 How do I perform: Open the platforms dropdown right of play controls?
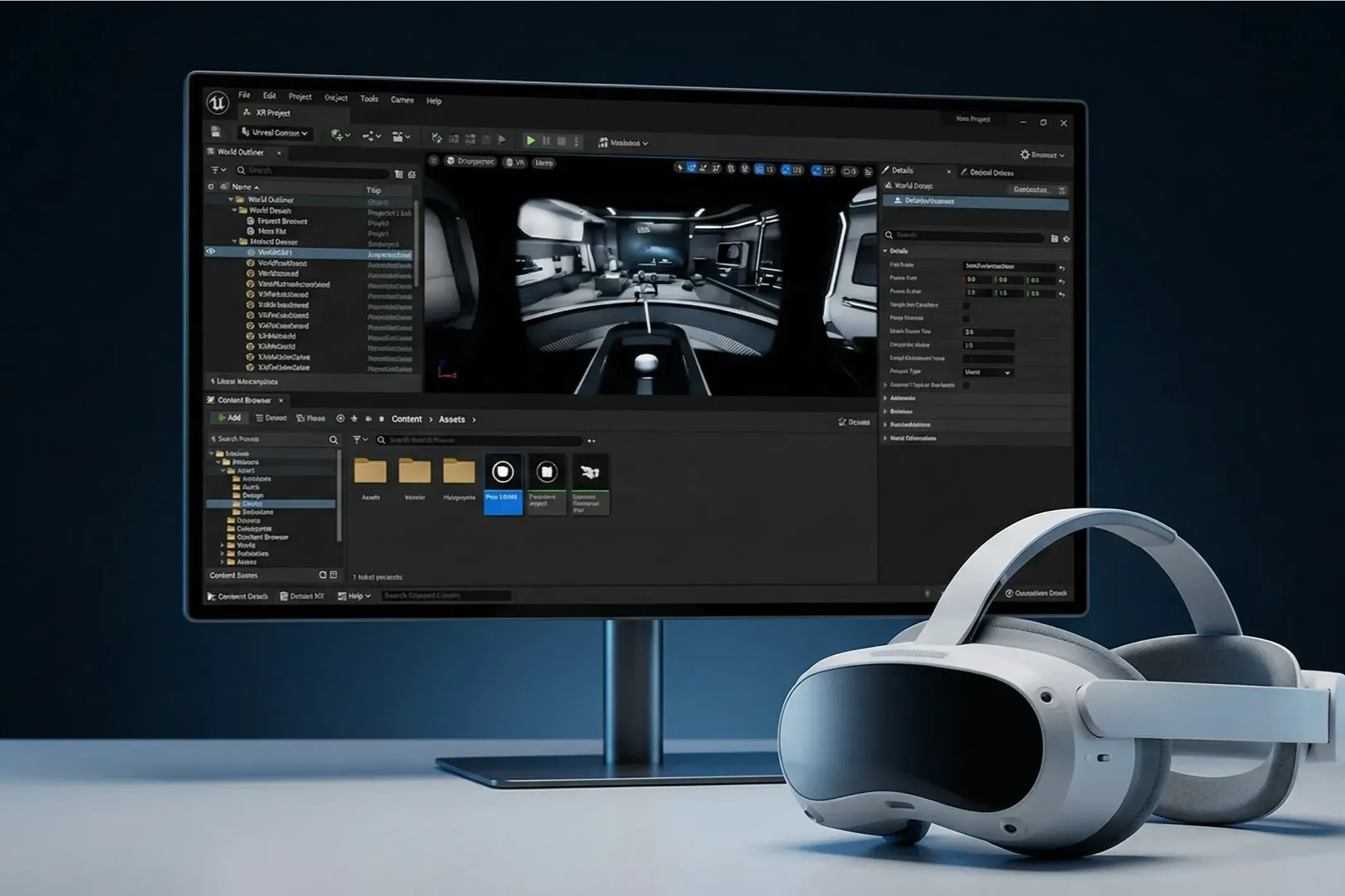(623, 143)
